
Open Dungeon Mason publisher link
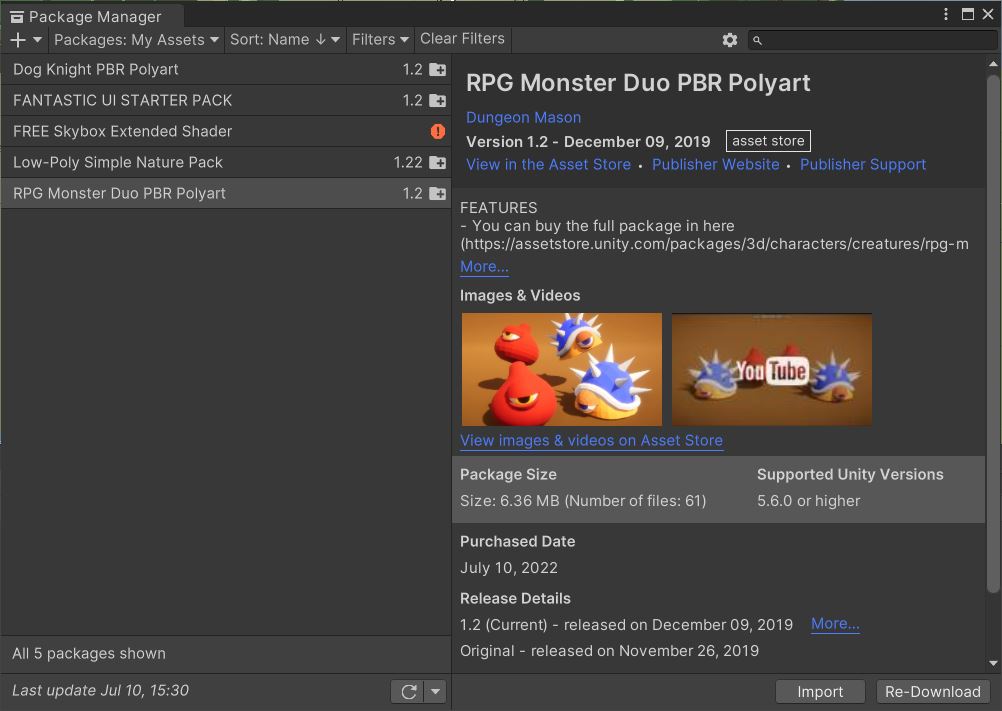tap(523, 118)
